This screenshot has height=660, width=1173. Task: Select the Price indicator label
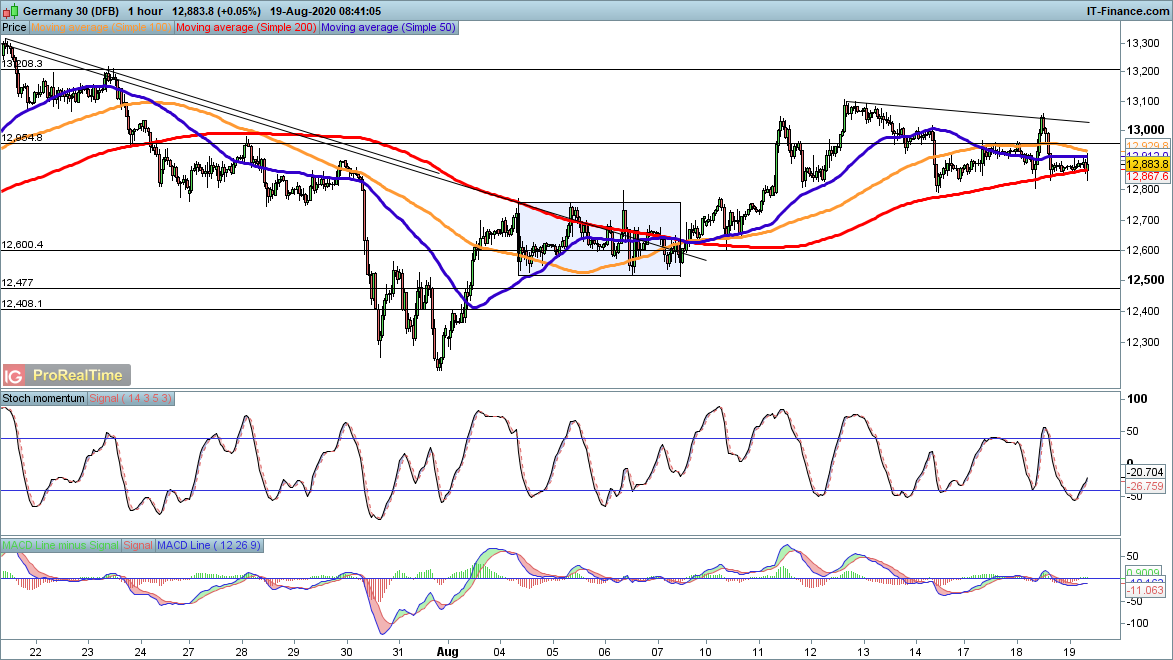pyautogui.click(x=15, y=28)
